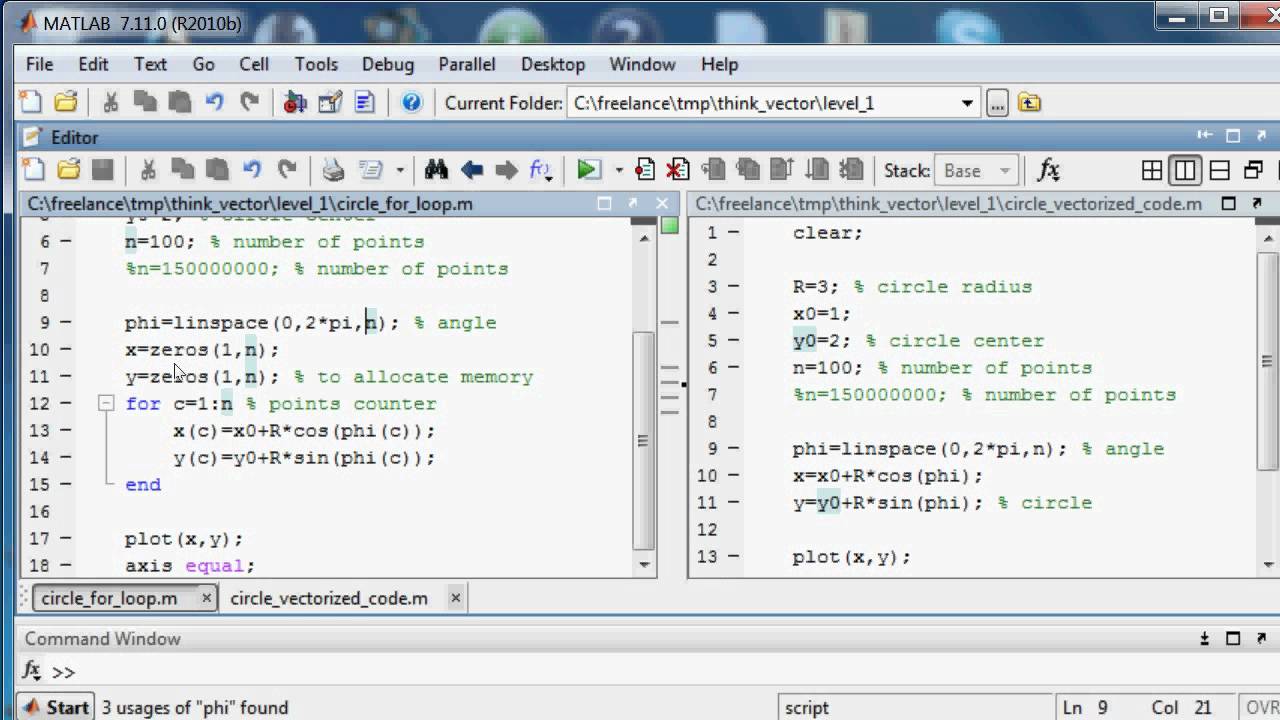Open the Profiler from main toolbar
Screen dimensions: 1280x720
click(x=365, y=102)
